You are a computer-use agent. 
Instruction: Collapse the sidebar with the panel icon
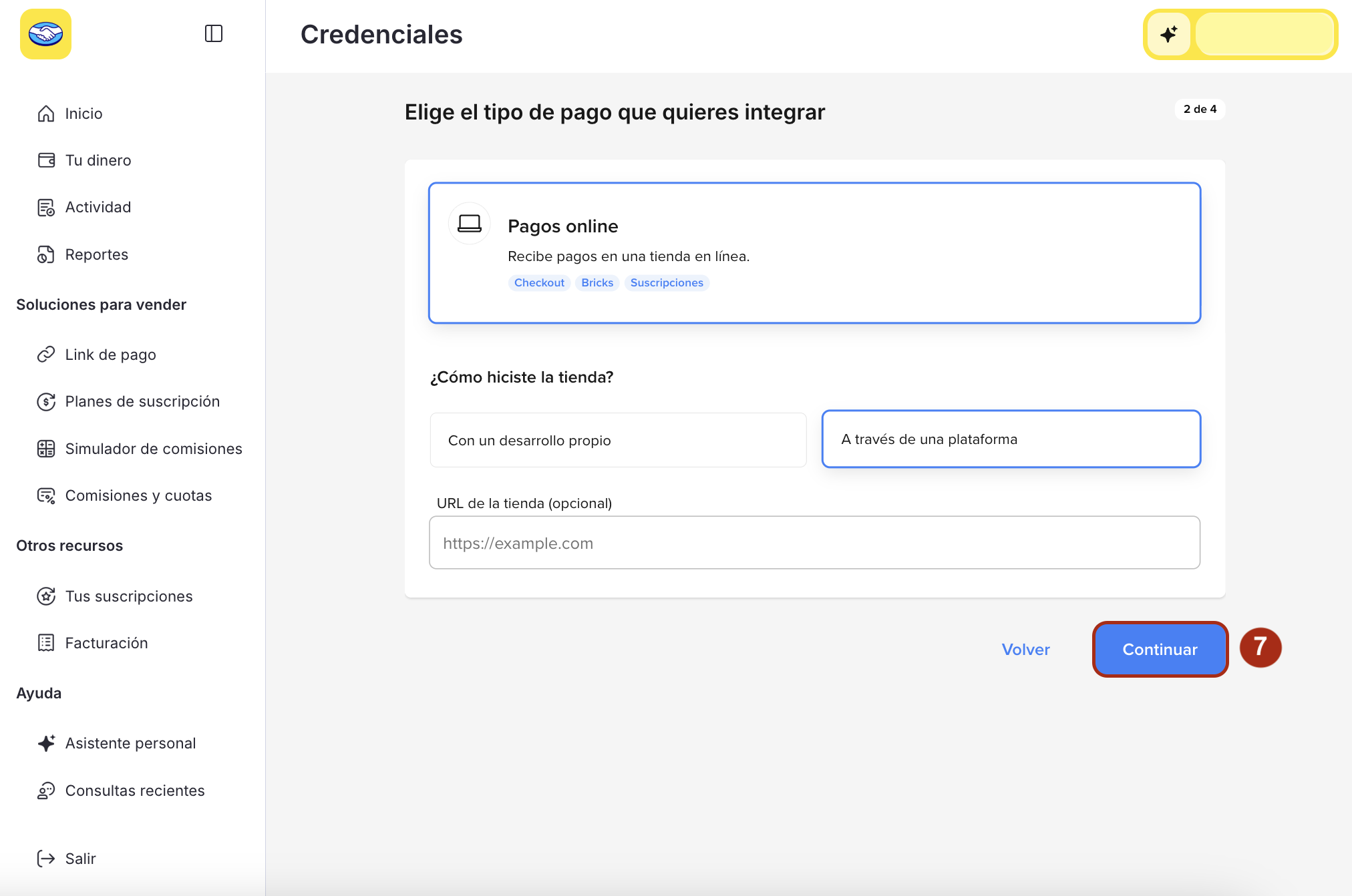(x=214, y=33)
